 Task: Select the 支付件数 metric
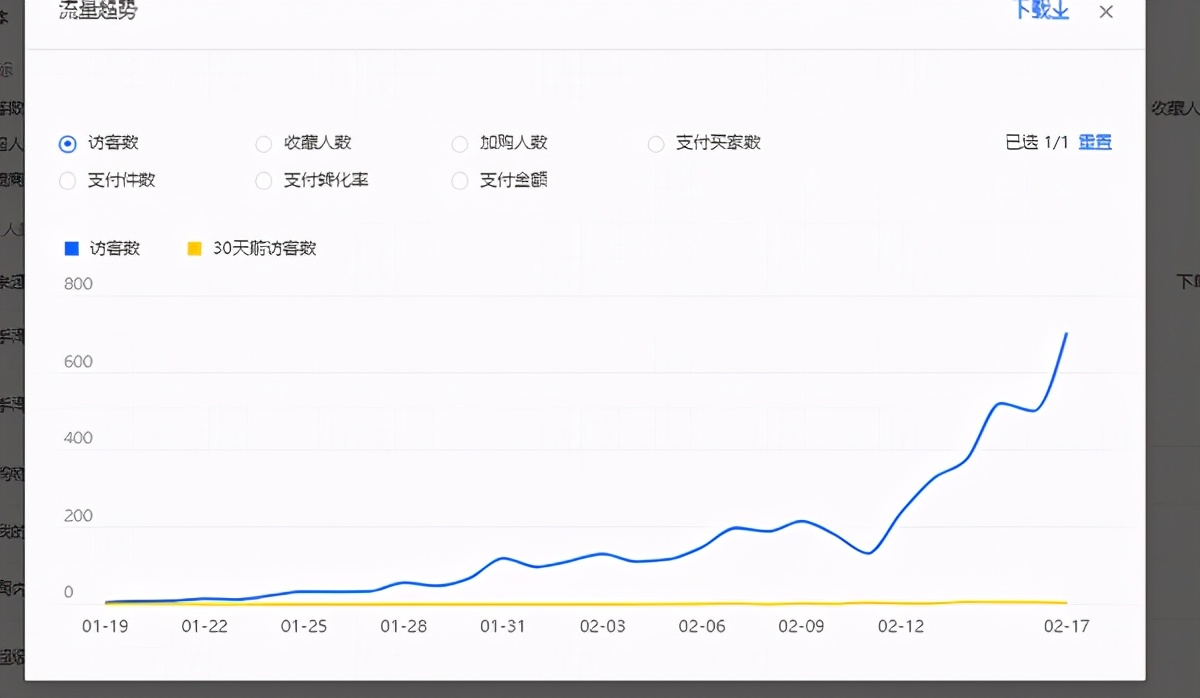(67, 181)
